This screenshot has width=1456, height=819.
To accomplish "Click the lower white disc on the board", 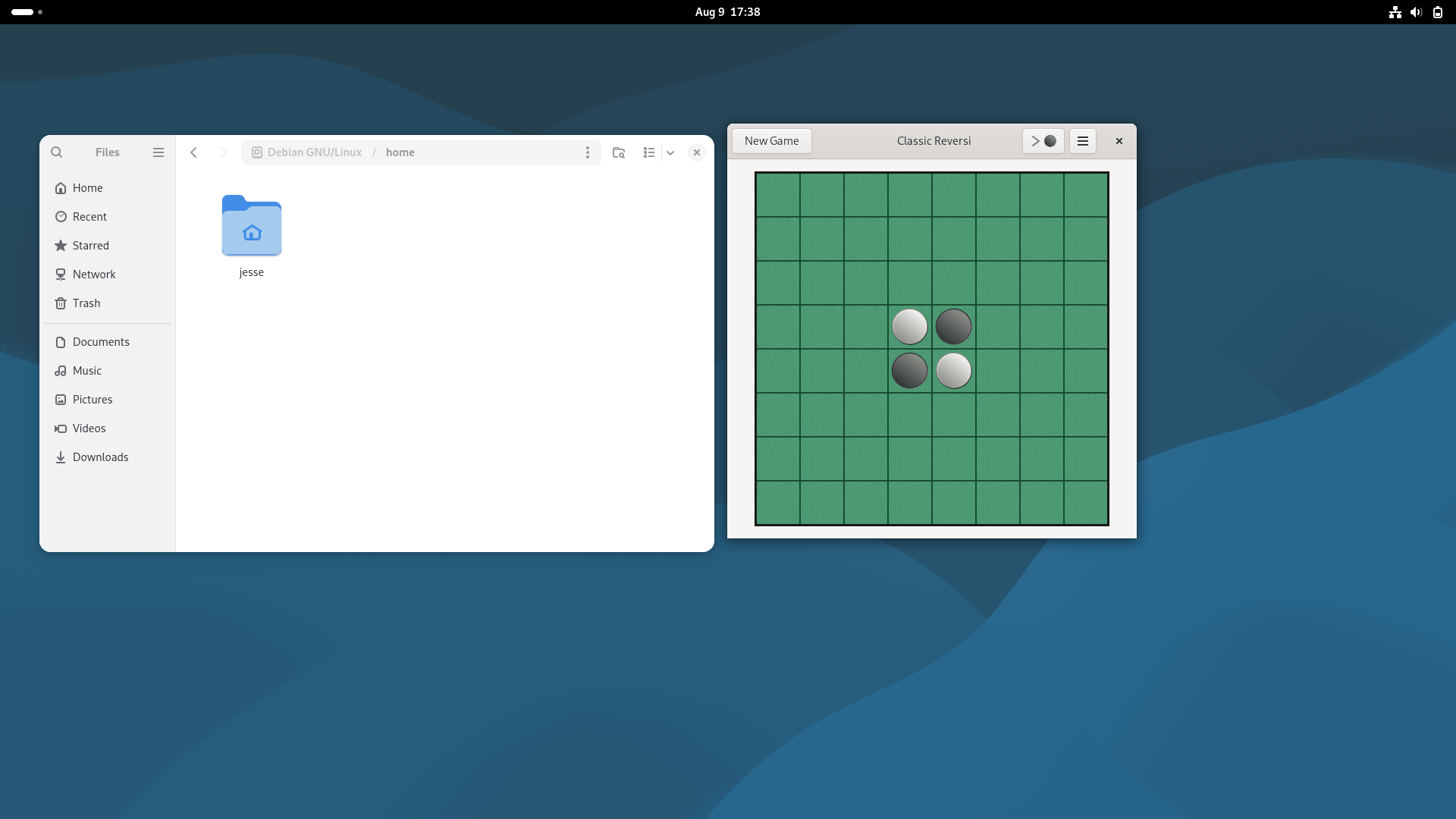I will [954, 371].
